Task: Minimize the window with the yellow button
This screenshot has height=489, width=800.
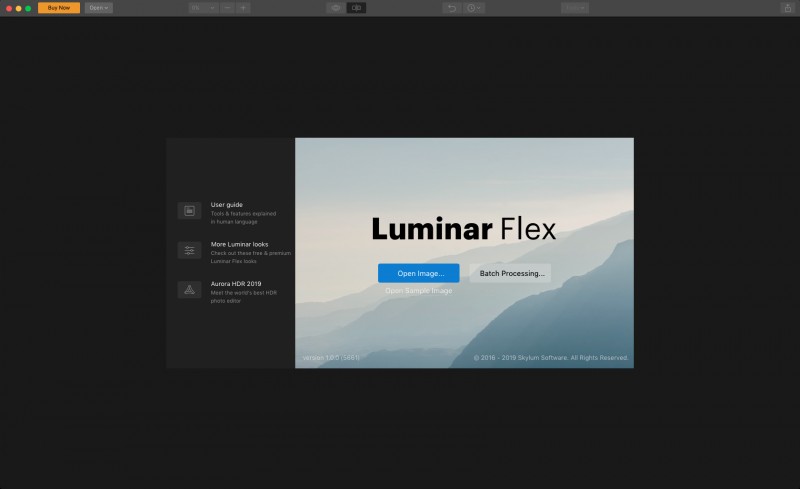Action: 18,8
